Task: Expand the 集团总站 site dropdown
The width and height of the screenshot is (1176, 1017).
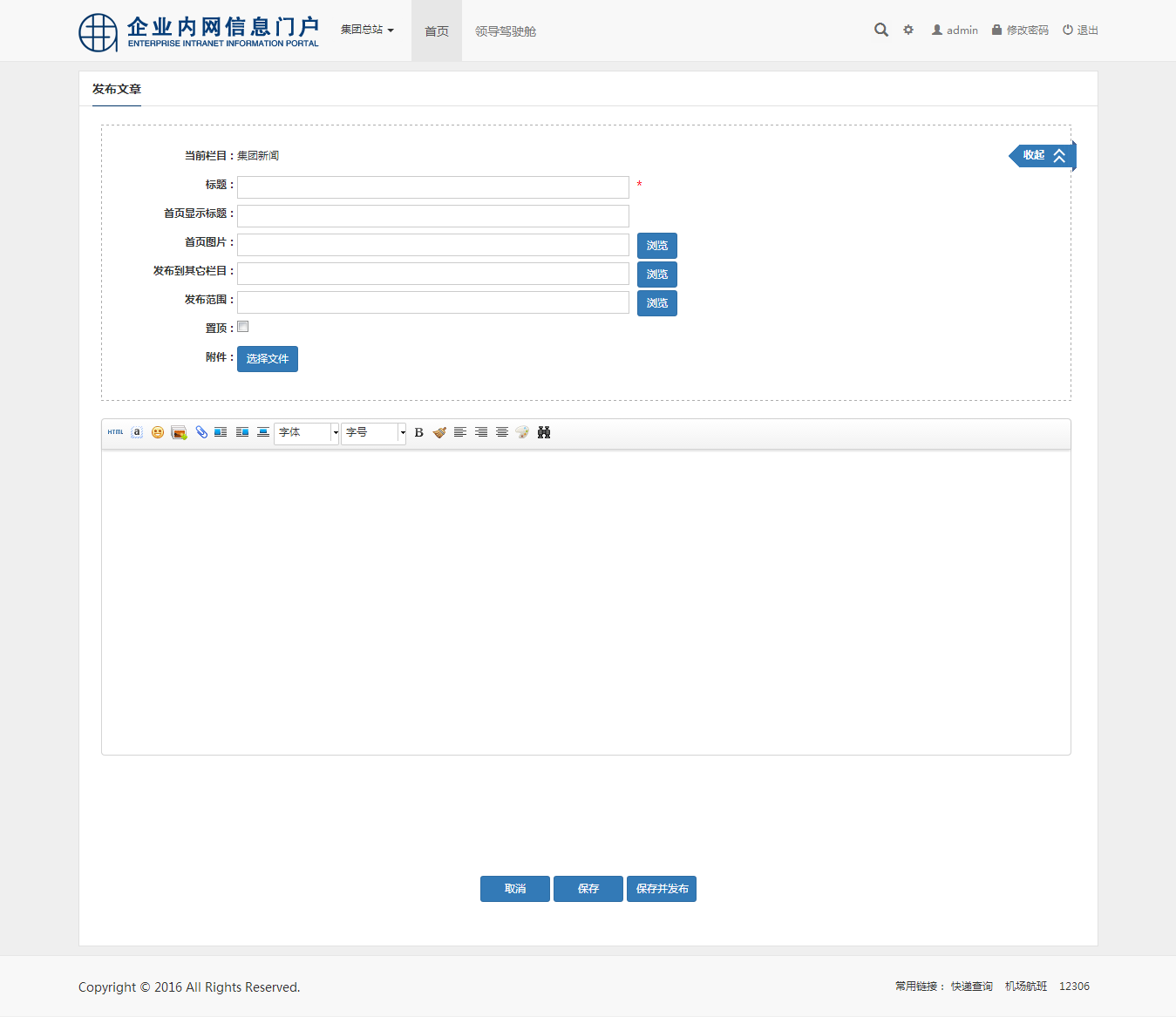Action: coord(367,30)
